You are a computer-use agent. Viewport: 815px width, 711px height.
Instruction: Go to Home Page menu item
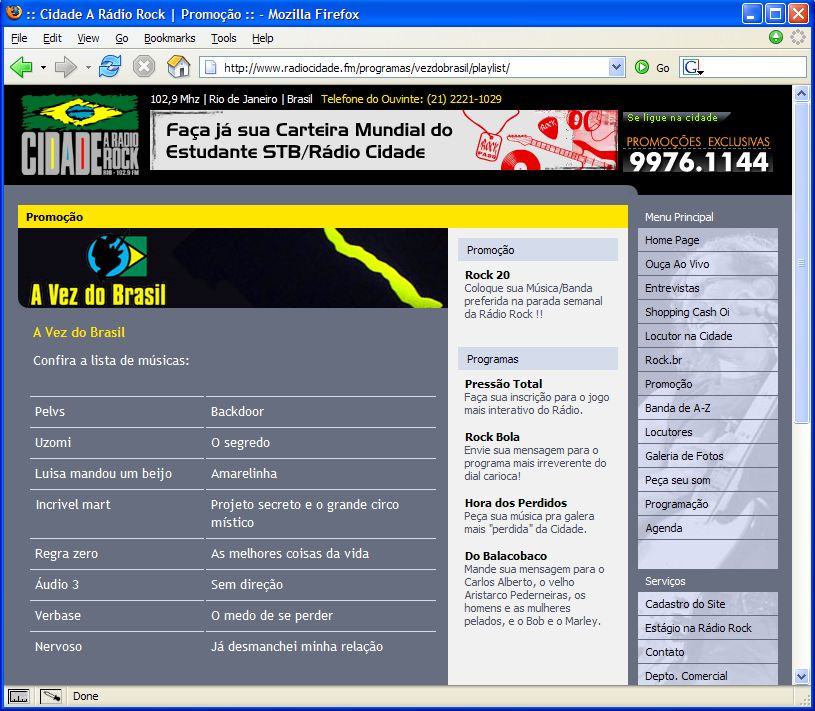(707, 240)
